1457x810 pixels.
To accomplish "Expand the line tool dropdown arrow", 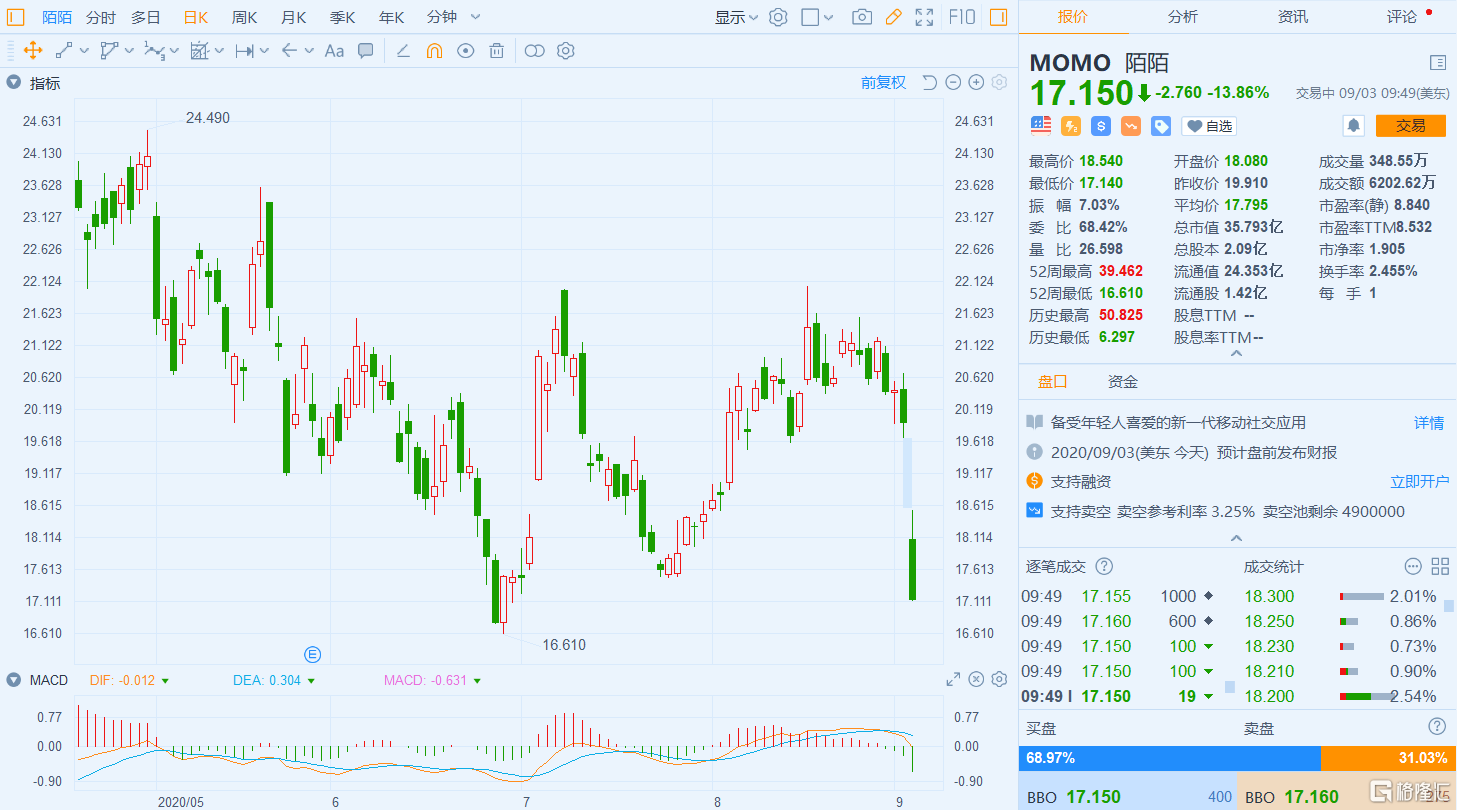I will 84,50.
